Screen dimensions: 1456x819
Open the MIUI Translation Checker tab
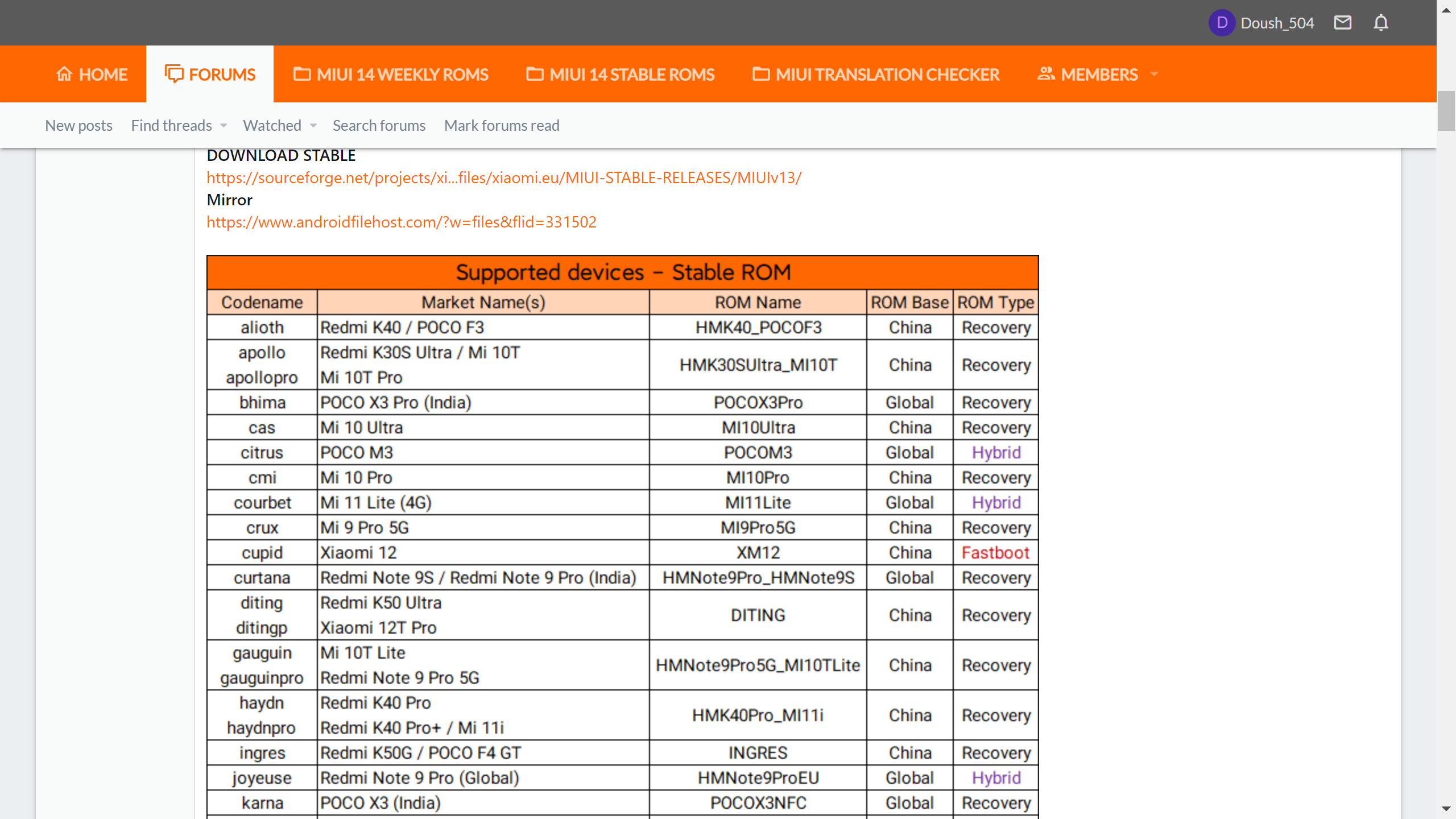[887, 75]
